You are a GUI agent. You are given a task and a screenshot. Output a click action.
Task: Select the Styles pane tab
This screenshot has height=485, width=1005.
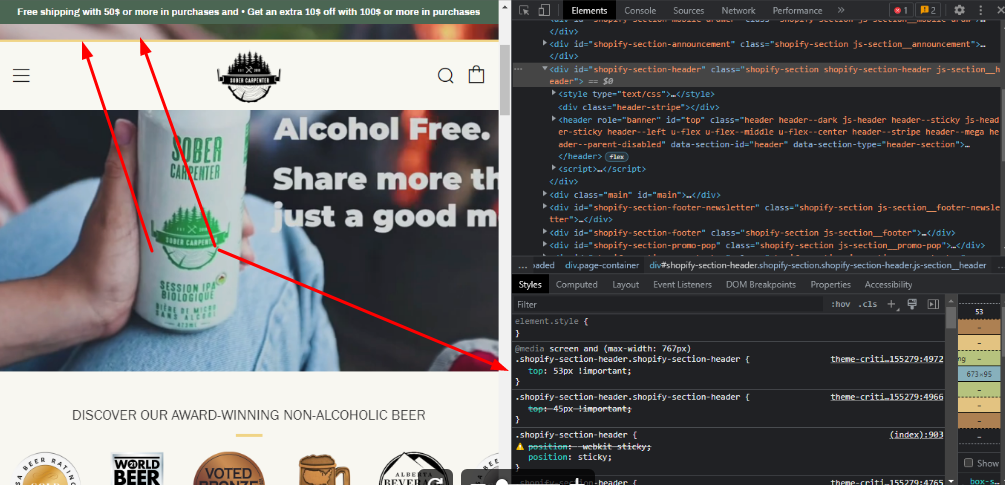click(x=530, y=284)
